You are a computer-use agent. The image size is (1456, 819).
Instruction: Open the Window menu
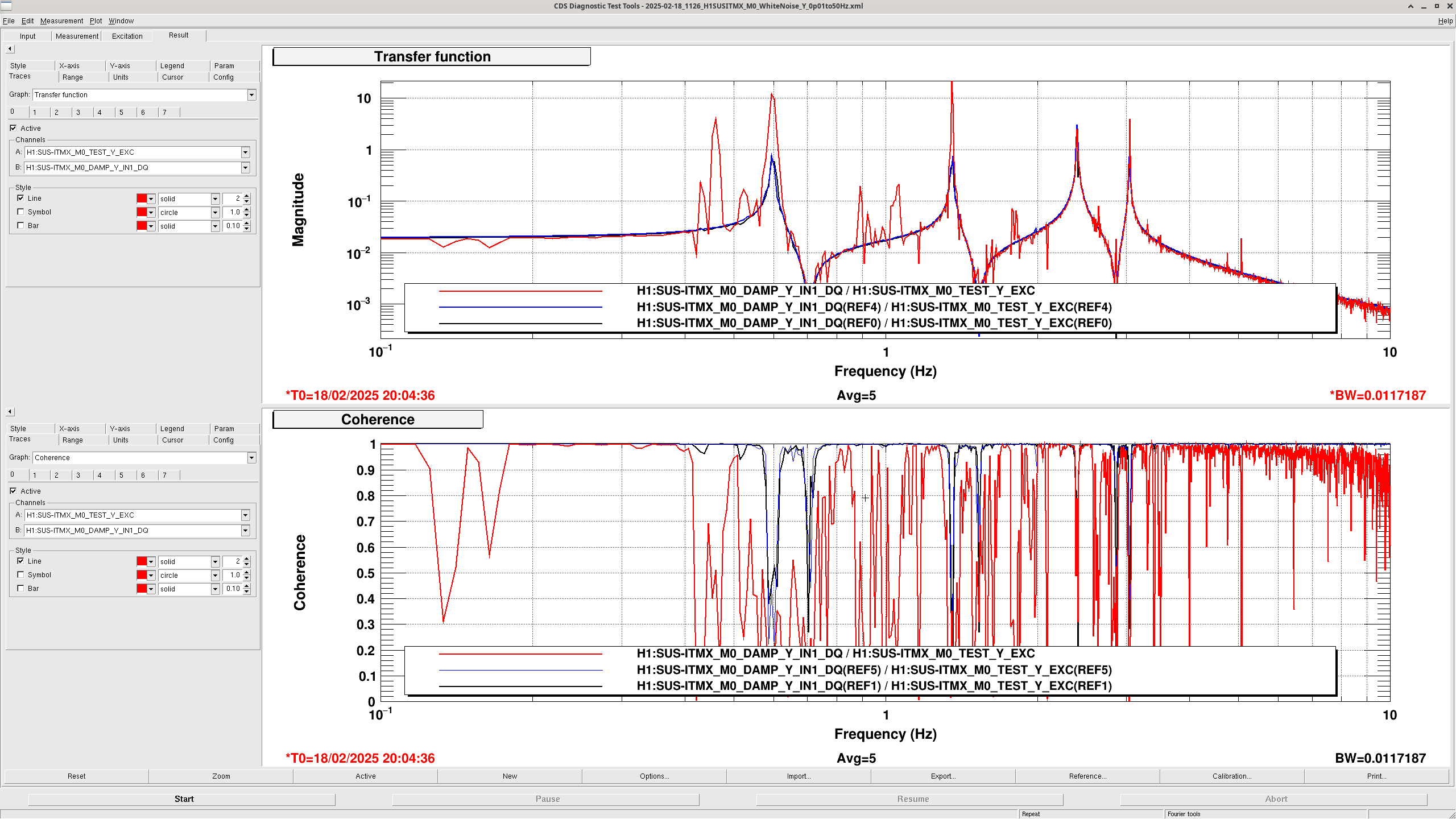tap(121, 21)
